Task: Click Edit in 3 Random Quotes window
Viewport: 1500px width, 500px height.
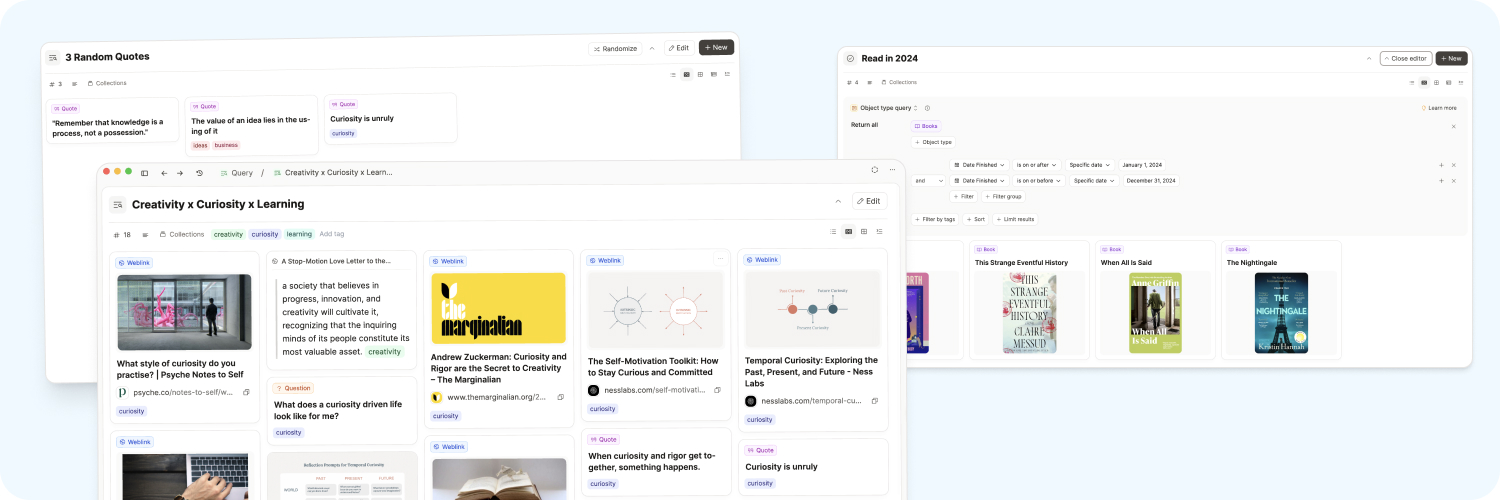Action: click(679, 47)
